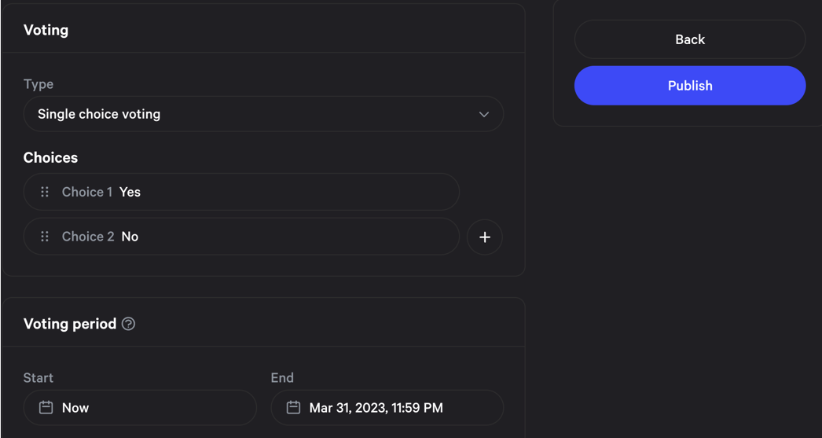822x438 pixels.
Task: Click the calendar icon in End field
Action: (293, 408)
